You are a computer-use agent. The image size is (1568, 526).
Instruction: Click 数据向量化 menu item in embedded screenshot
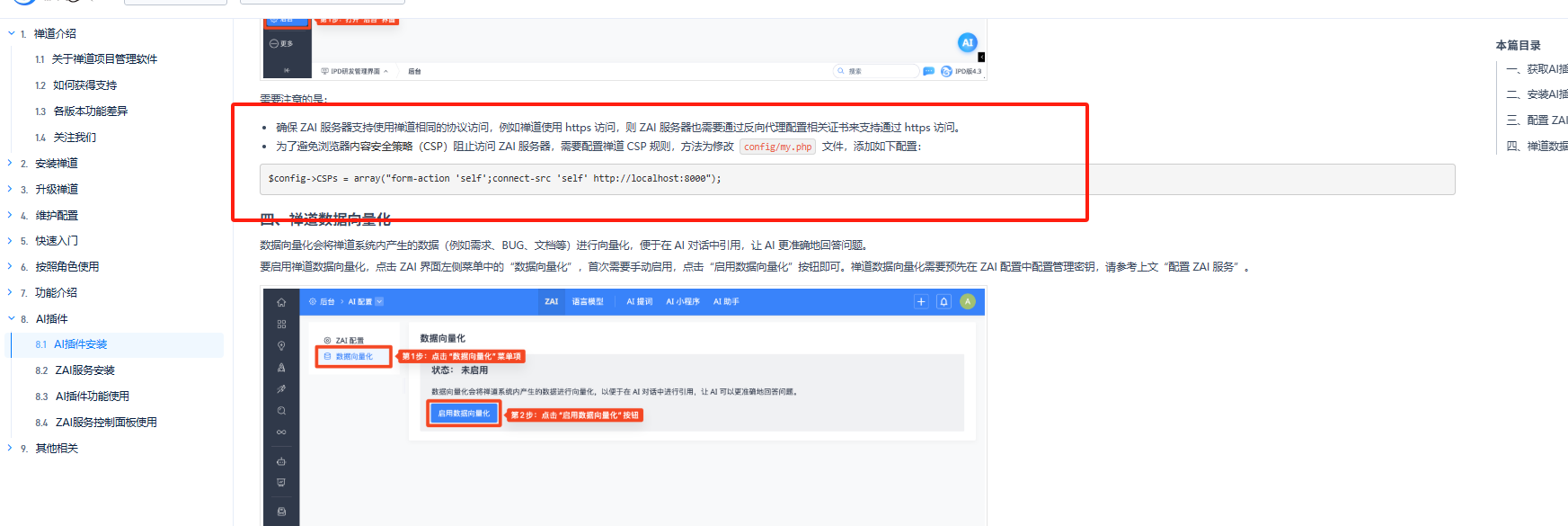pos(354,357)
